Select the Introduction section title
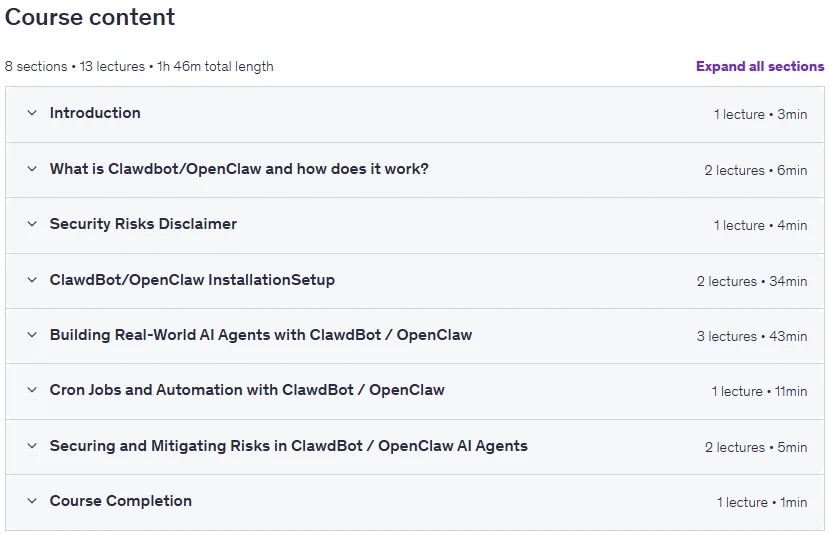The width and height of the screenshot is (830, 535). [95, 113]
